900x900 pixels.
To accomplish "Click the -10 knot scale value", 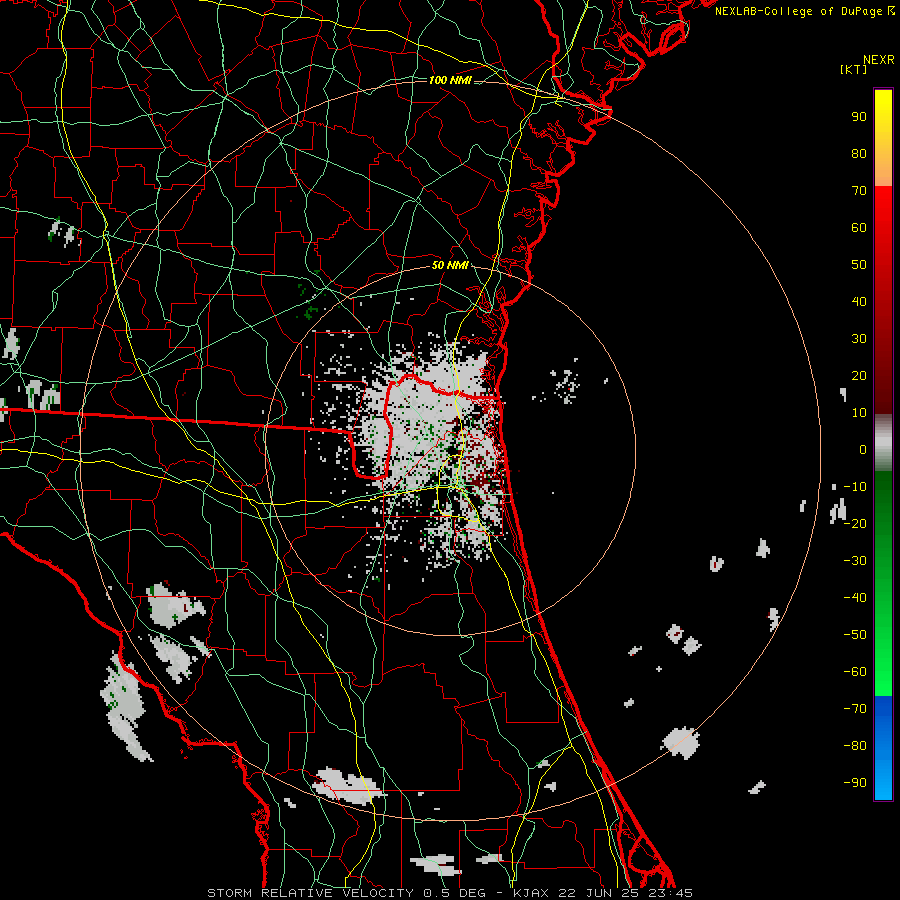I will pos(855,487).
